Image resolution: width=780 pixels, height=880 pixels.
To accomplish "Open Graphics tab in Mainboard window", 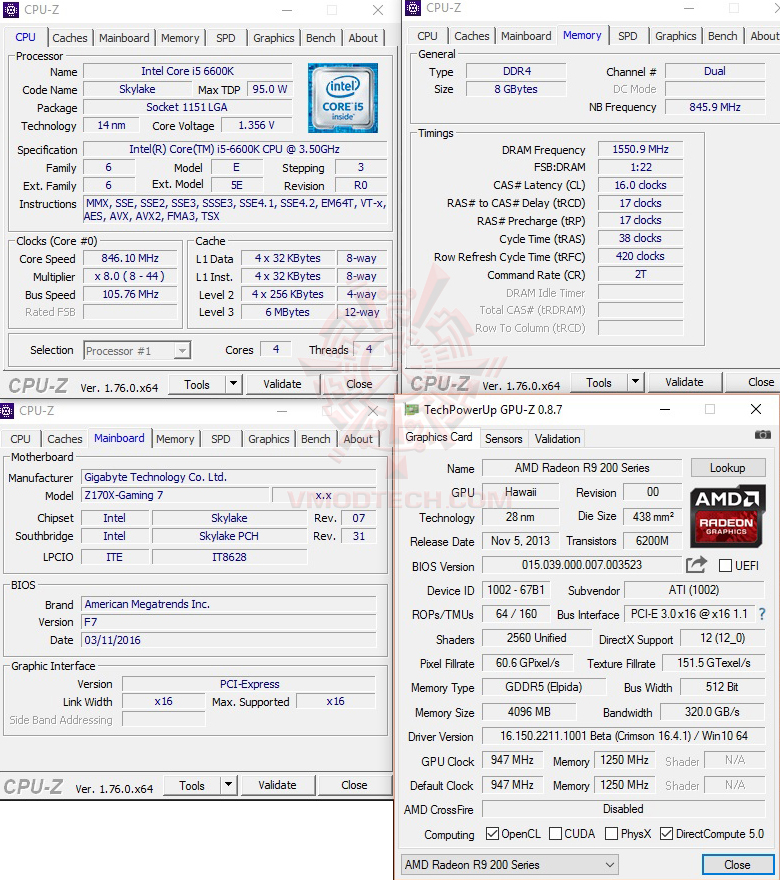I will coord(269,439).
